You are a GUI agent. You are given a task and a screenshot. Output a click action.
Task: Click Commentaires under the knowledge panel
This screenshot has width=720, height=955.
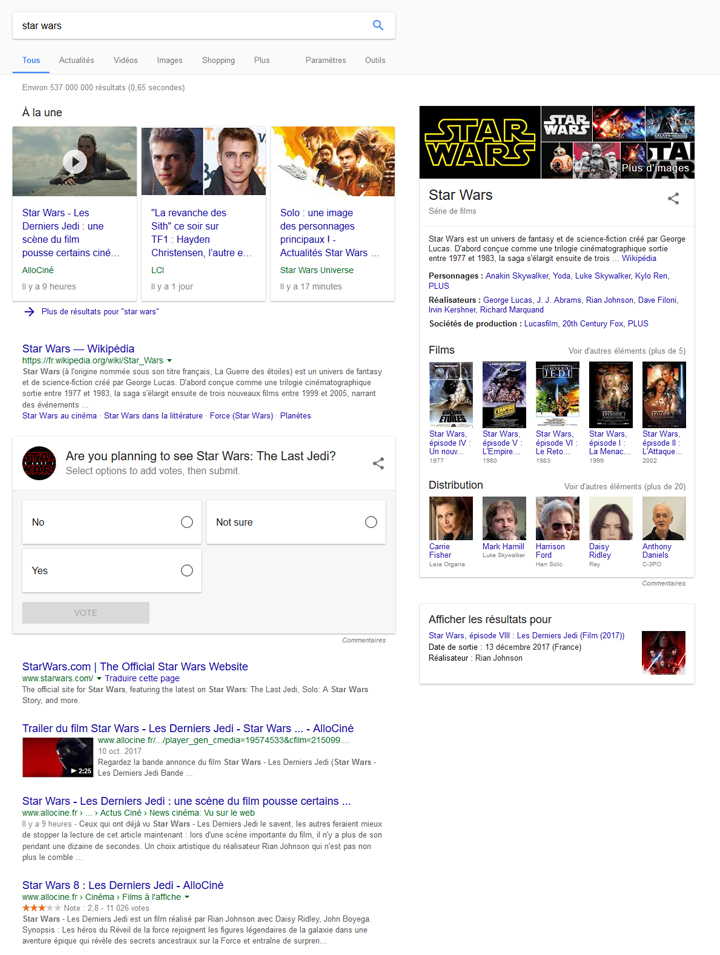point(663,583)
